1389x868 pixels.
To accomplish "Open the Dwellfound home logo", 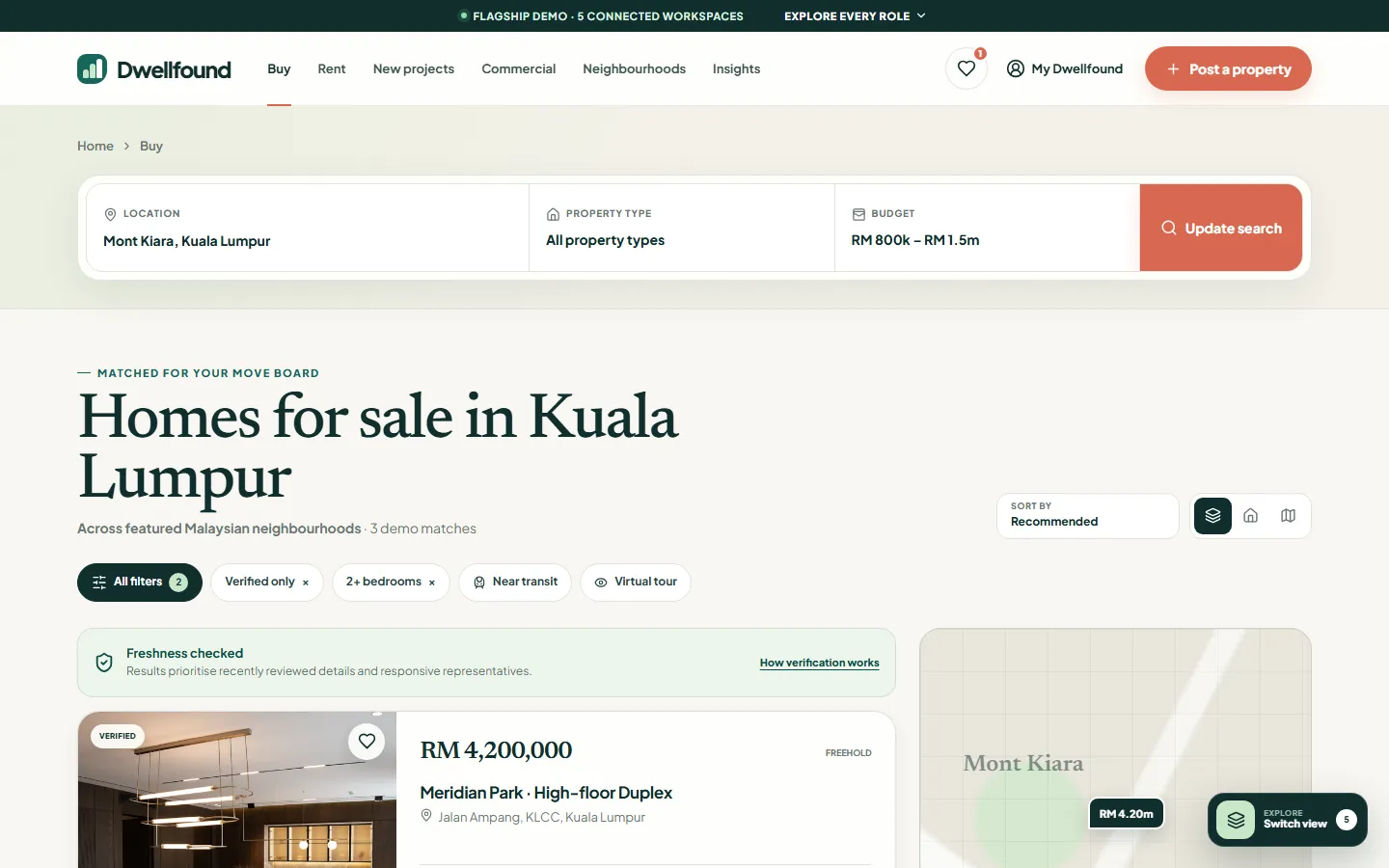I will point(154,68).
